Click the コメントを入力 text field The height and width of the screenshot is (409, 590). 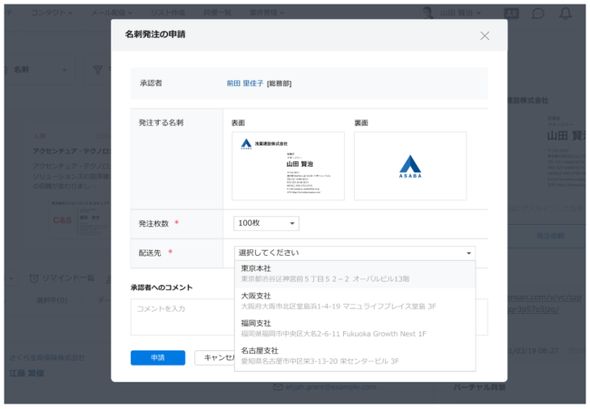182,317
